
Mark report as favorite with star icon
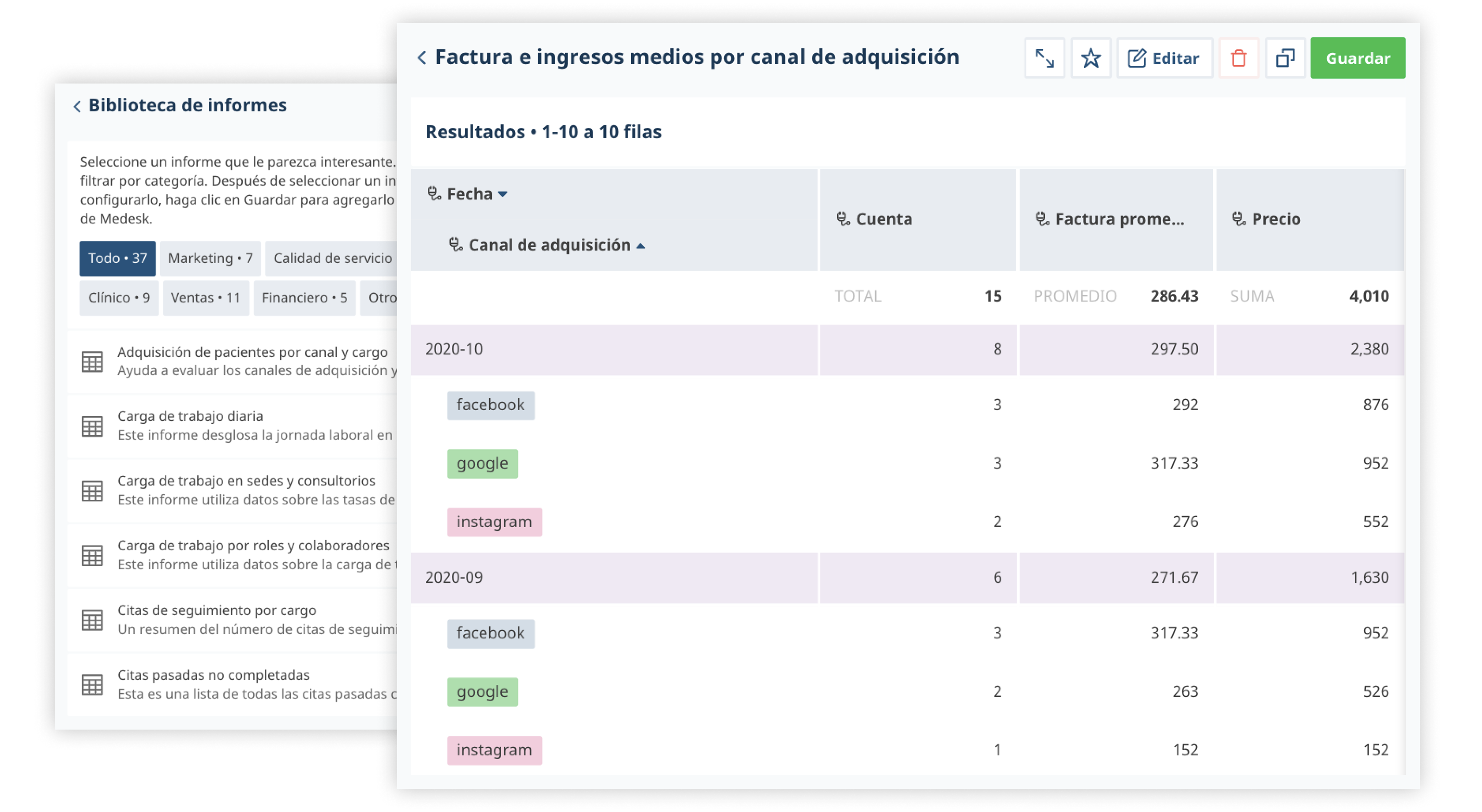point(1090,58)
